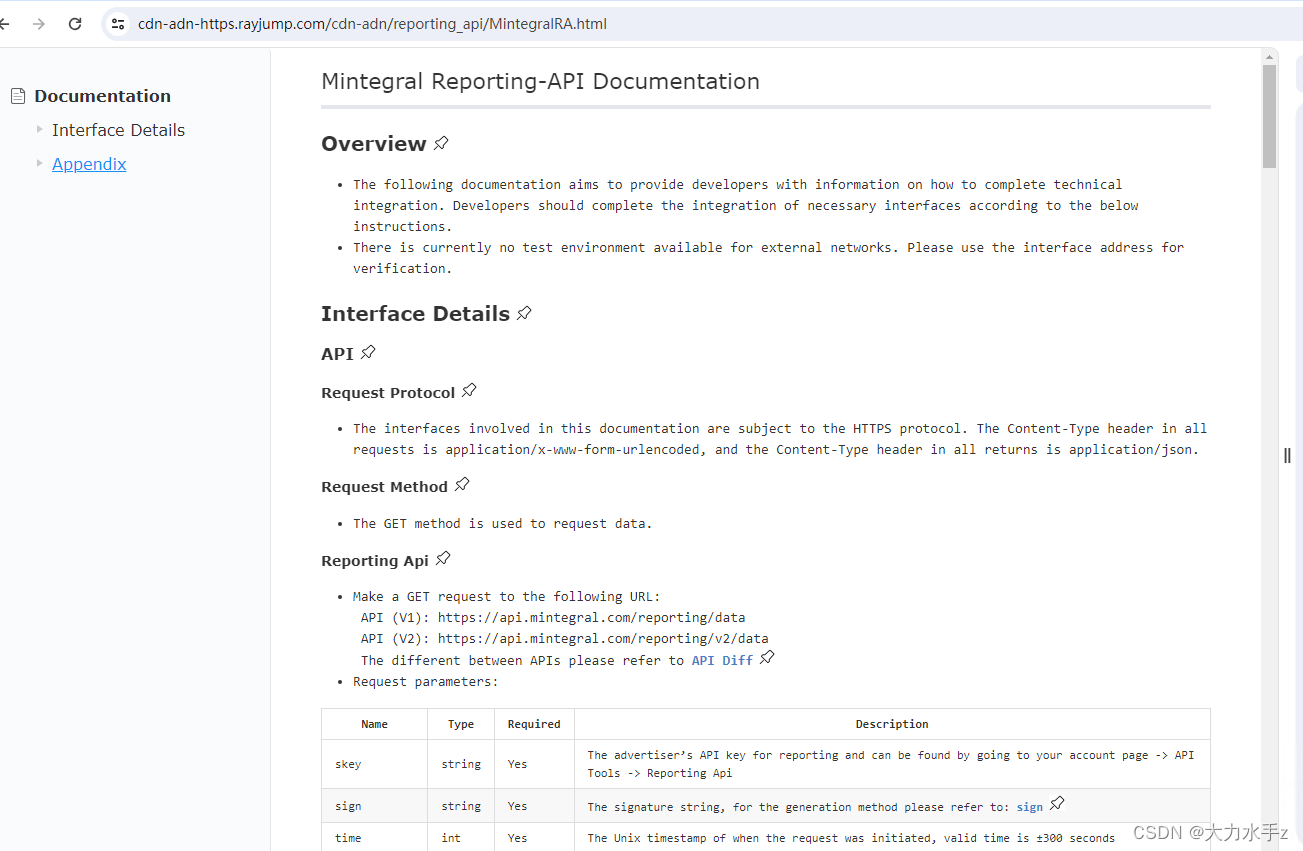
Task: Click the Yes cell in the time row
Action: click(x=534, y=837)
